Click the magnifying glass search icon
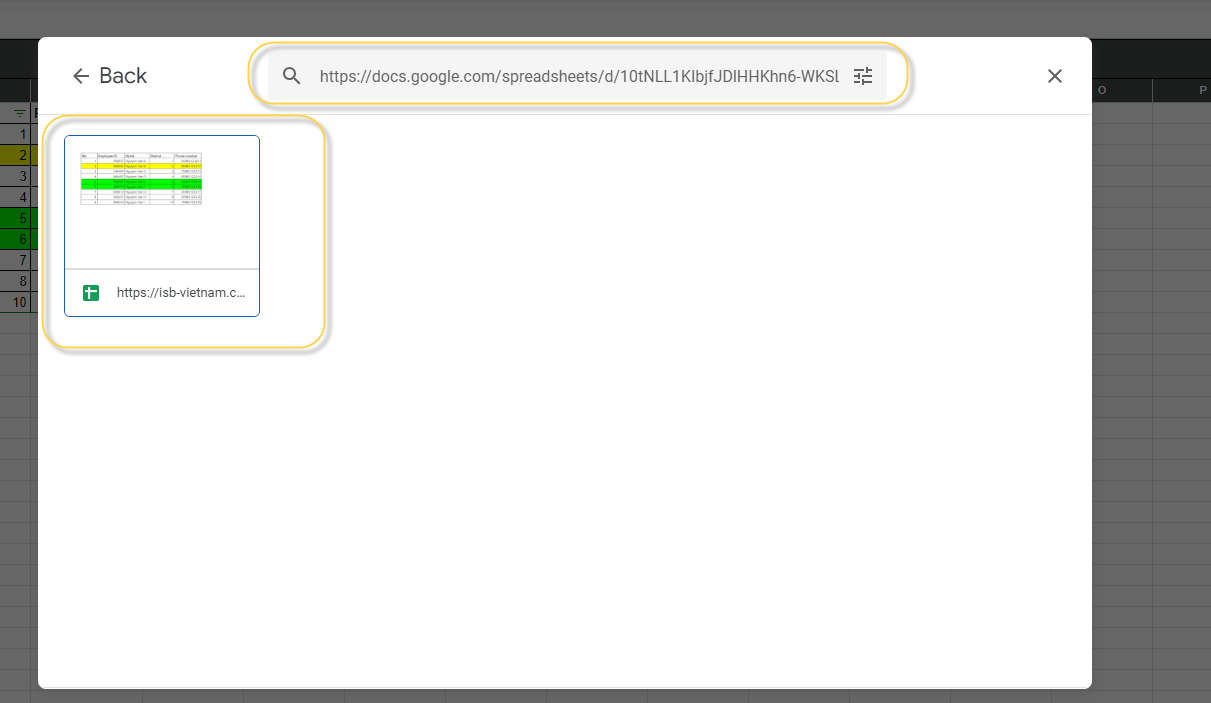 (292, 76)
